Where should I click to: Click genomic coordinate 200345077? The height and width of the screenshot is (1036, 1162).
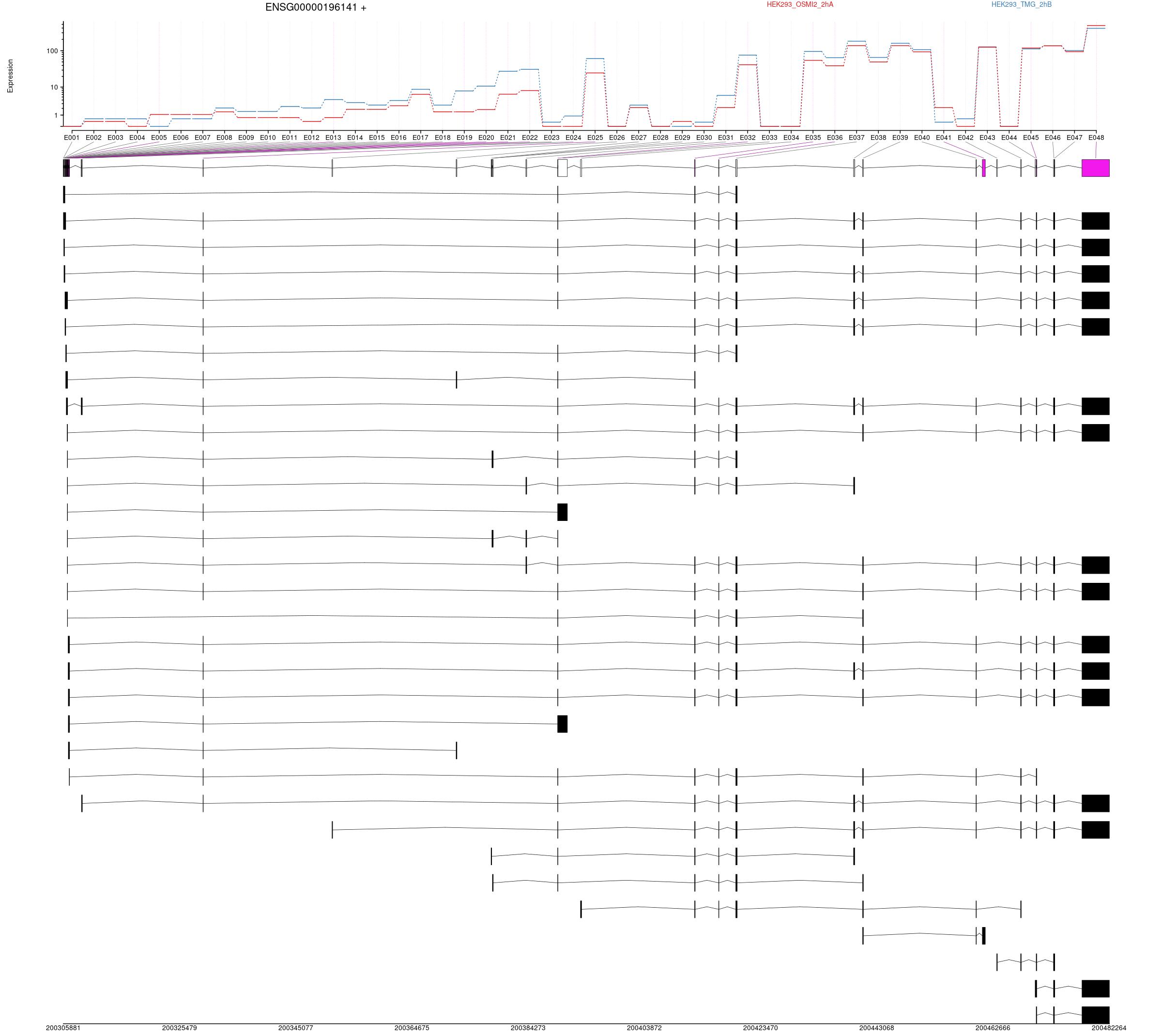point(295,1028)
